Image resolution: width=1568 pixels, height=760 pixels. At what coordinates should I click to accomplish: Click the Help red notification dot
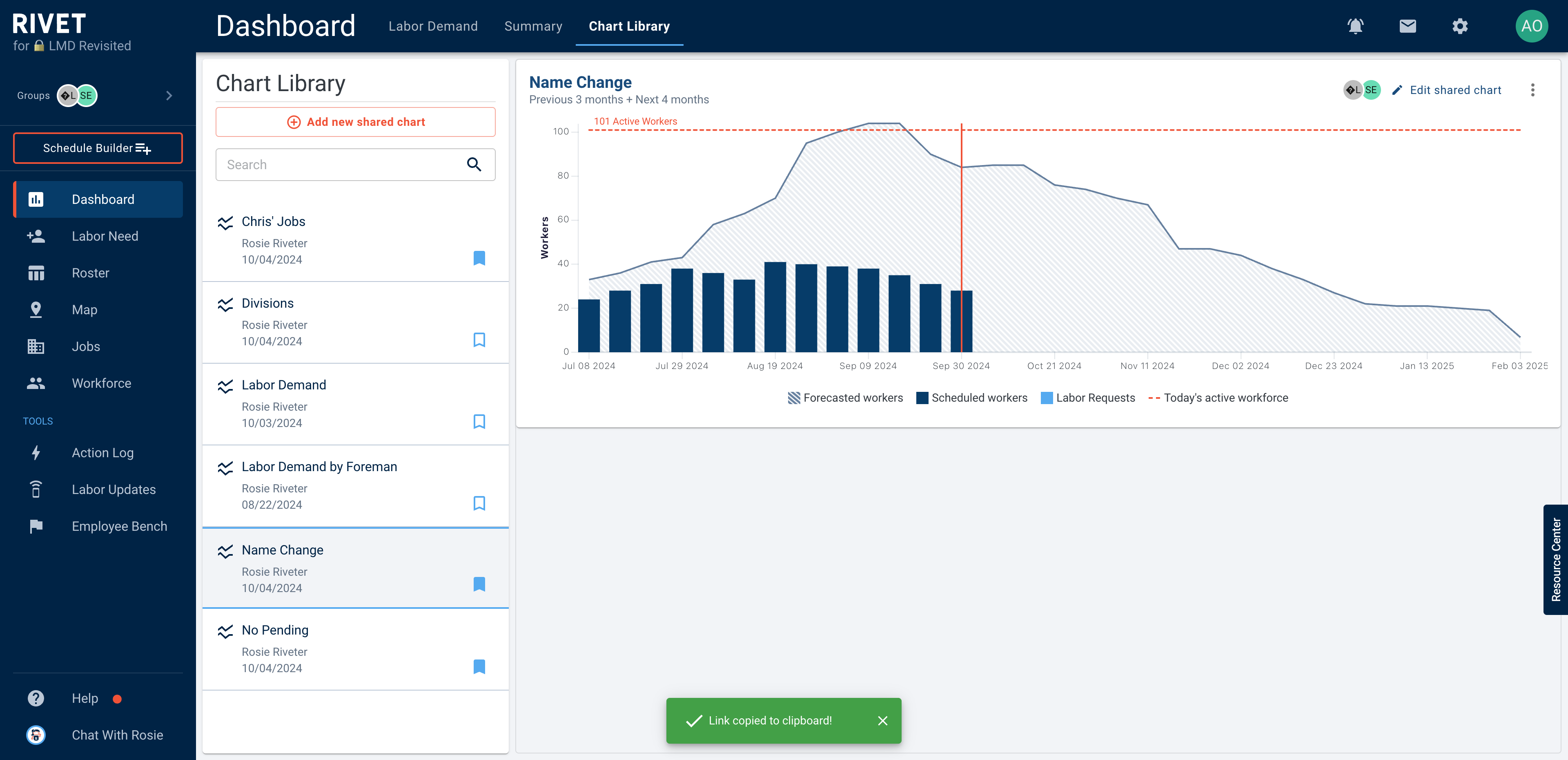pyautogui.click(x=117, y=699)
